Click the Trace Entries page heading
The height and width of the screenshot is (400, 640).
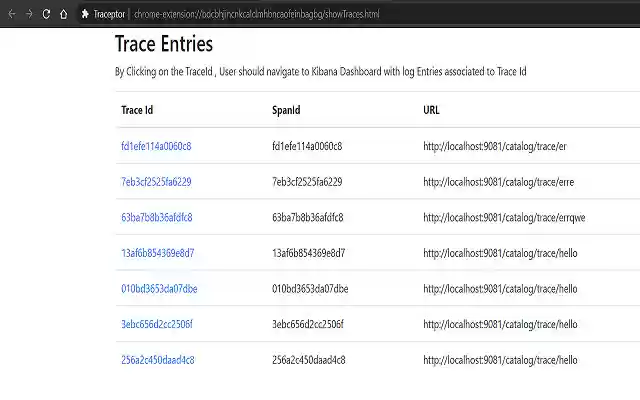tap(163, 44)
